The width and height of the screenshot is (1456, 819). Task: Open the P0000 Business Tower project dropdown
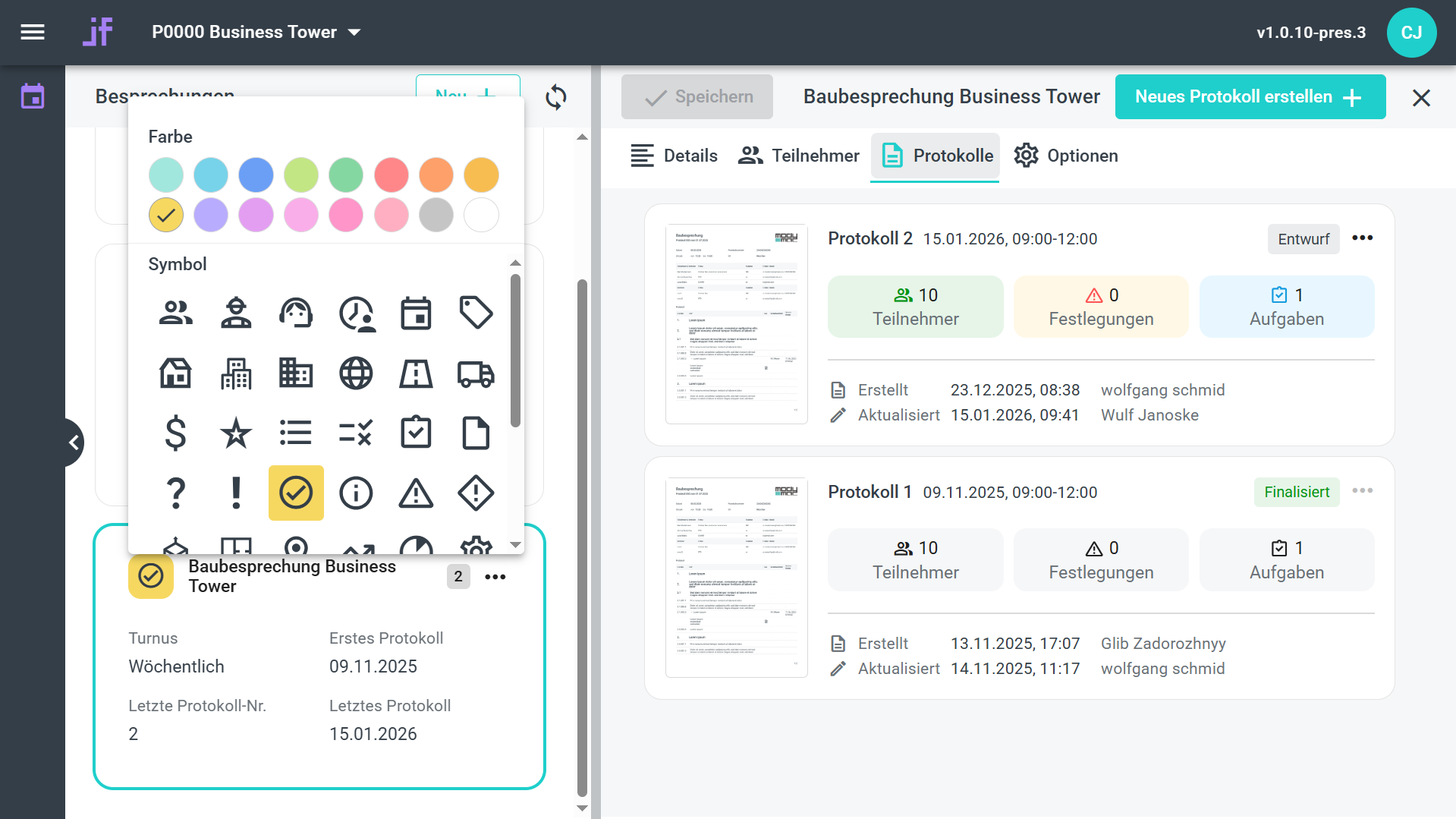point(256,32)
